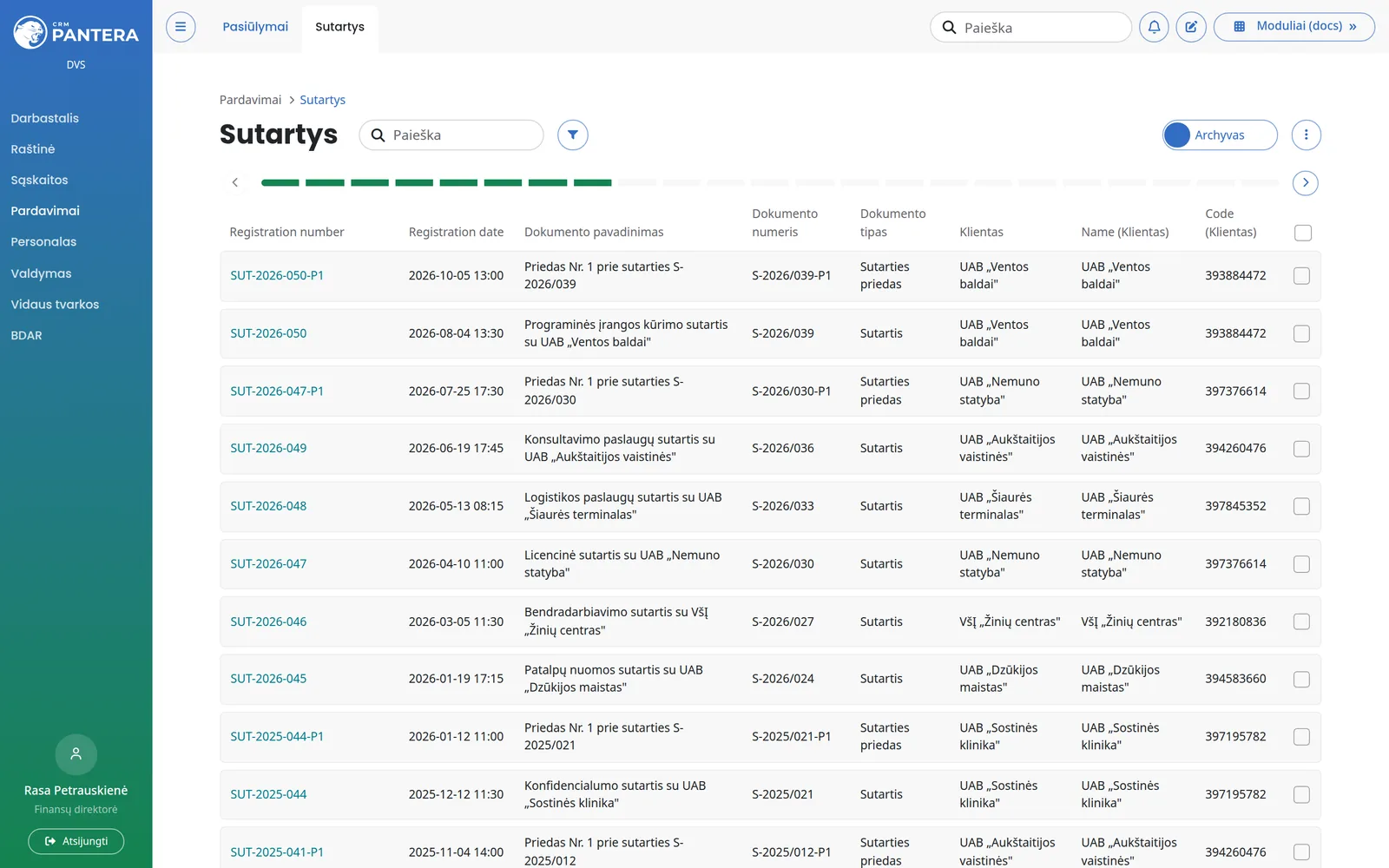The image size is (1389, 868).
Task: Click the Klientas column header
Action: coord(981,233)
